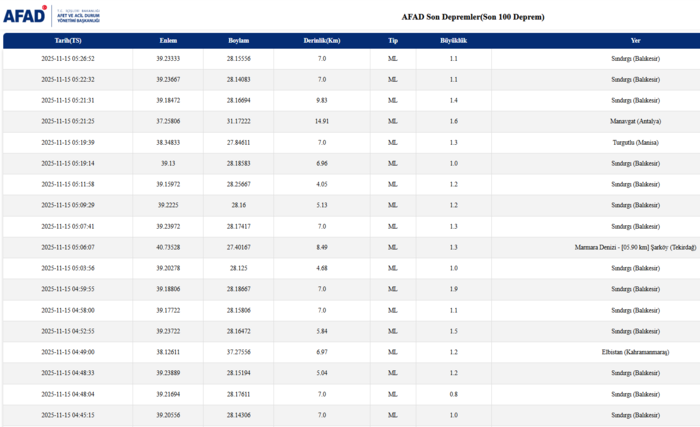This screenshot has height=427, width=700.
Task: Select the 2025-11-15 05:21:25 timestamp cell
Action: 68,121
